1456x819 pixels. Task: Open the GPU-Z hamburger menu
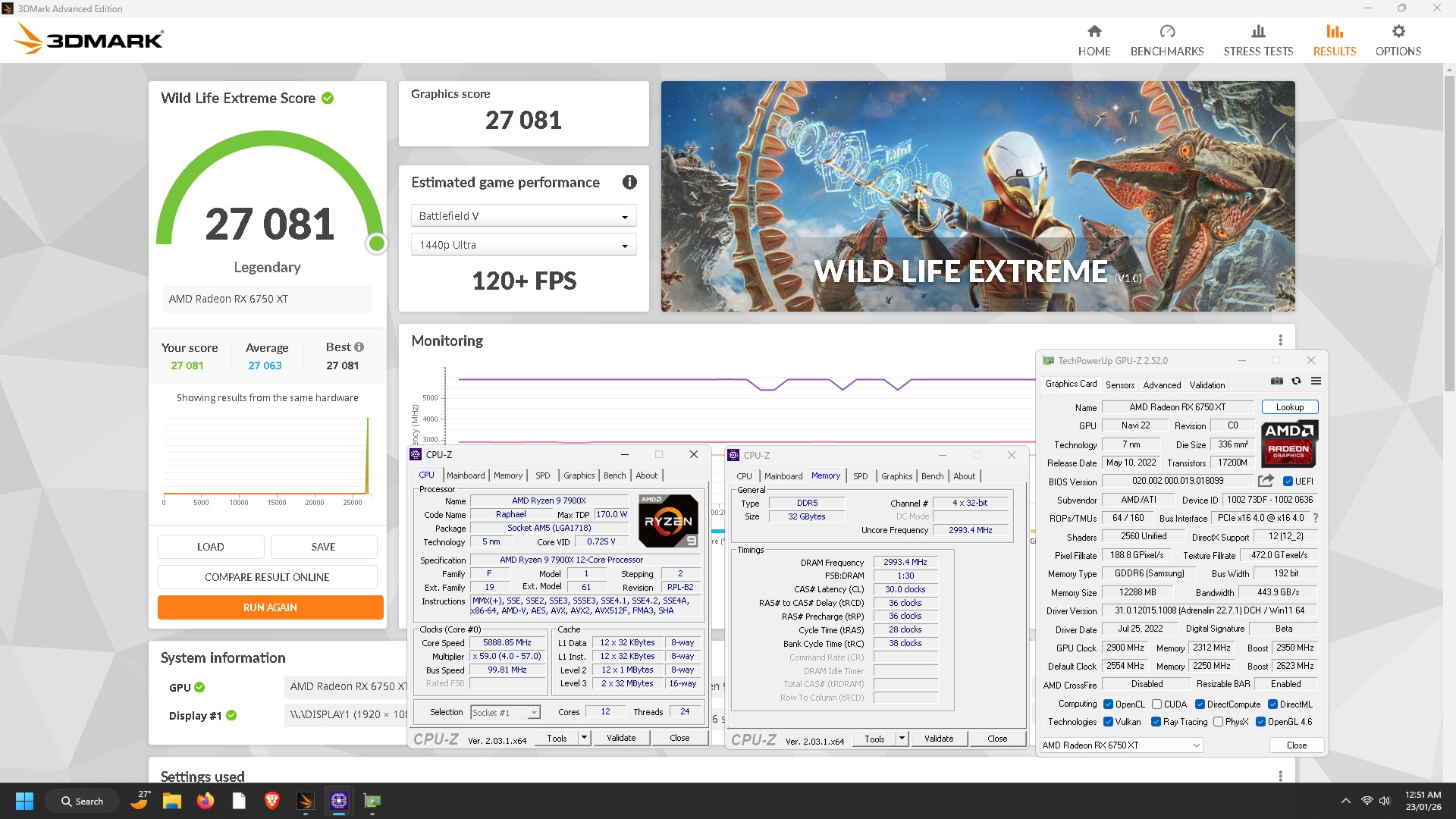tap(1316, 381)
